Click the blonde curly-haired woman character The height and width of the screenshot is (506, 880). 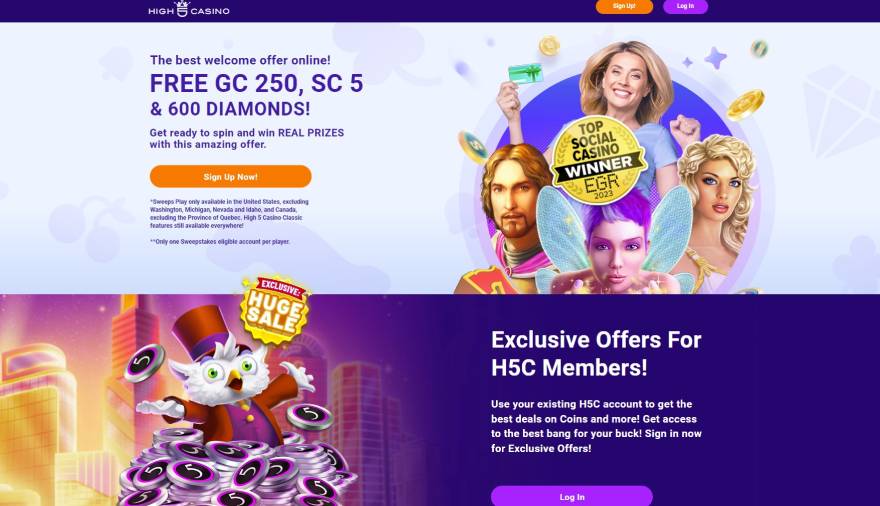click(x=716, y=208)
